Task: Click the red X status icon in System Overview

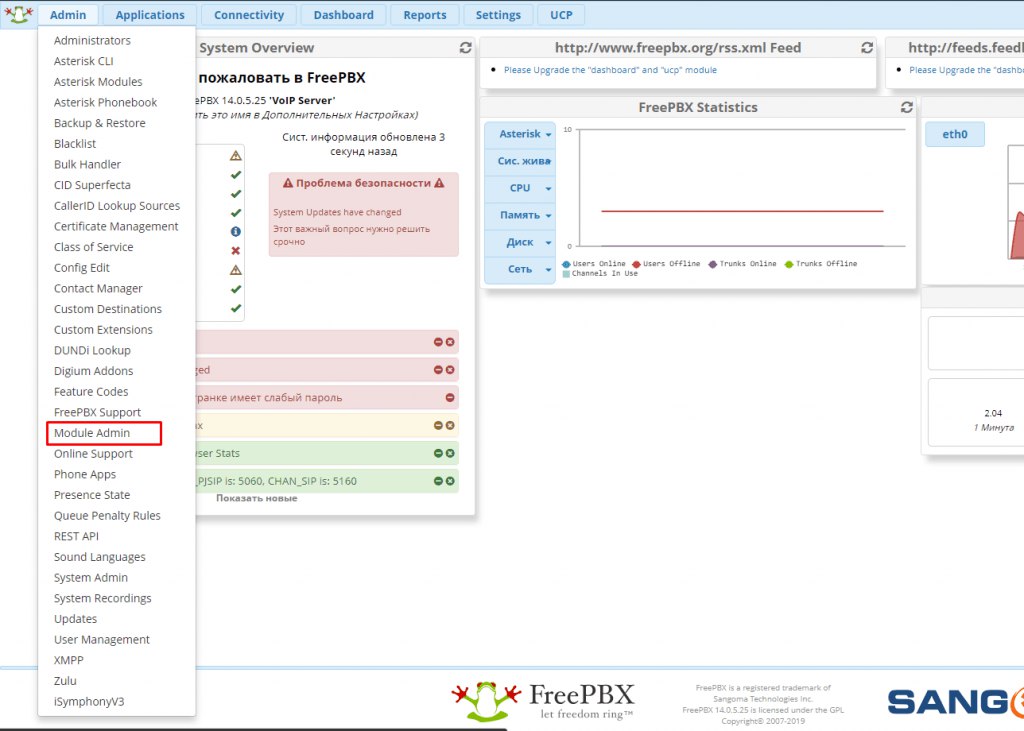Action: 236,251
